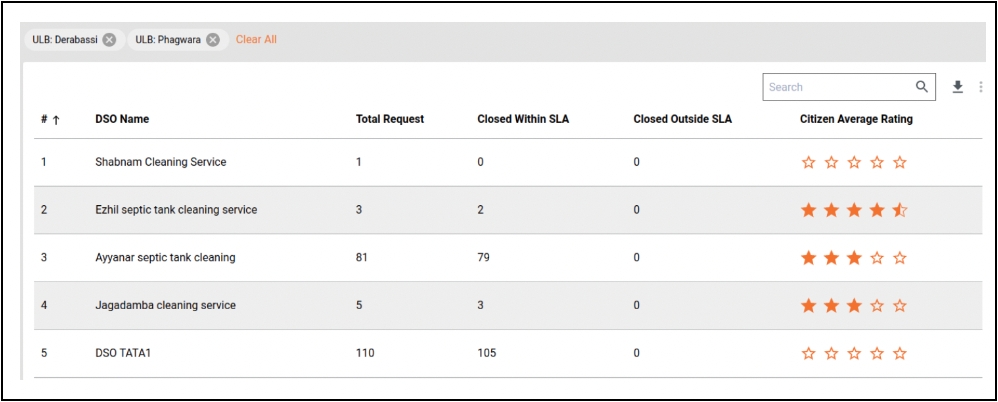This screenshot has width=998, height=402.
Task: Sort table by DSO Name header
Action: coord(122,119)
